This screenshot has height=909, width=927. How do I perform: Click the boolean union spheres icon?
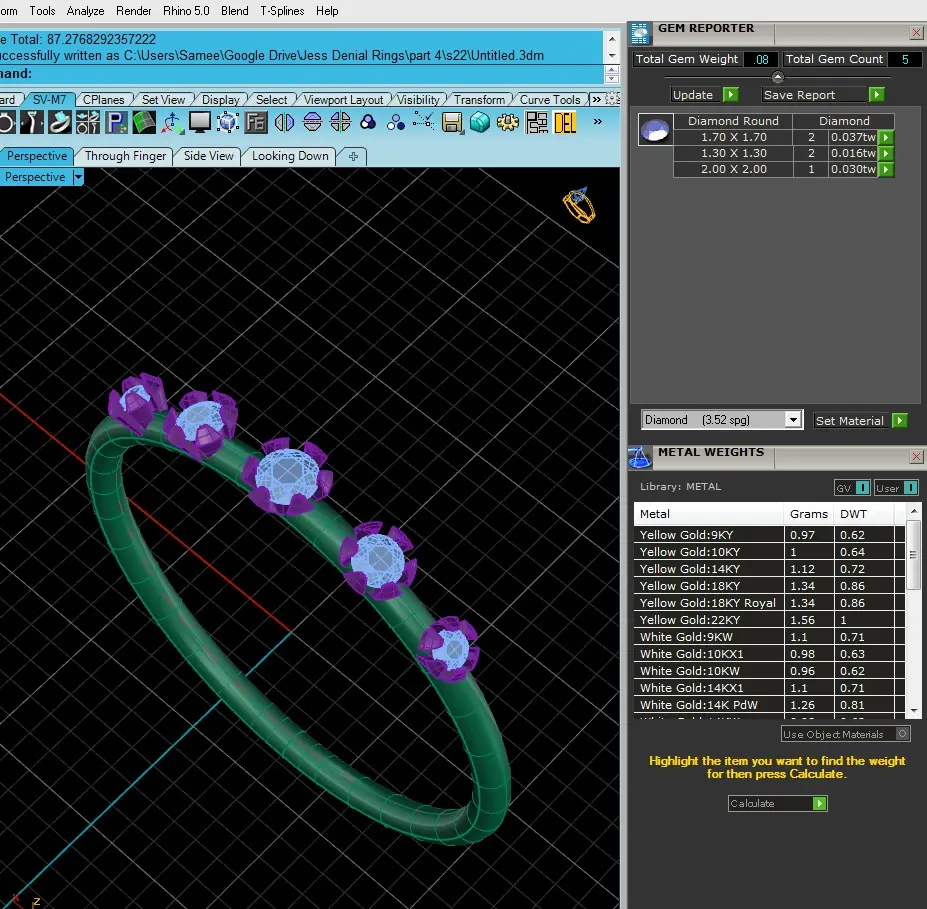click(x=368, y=122)
